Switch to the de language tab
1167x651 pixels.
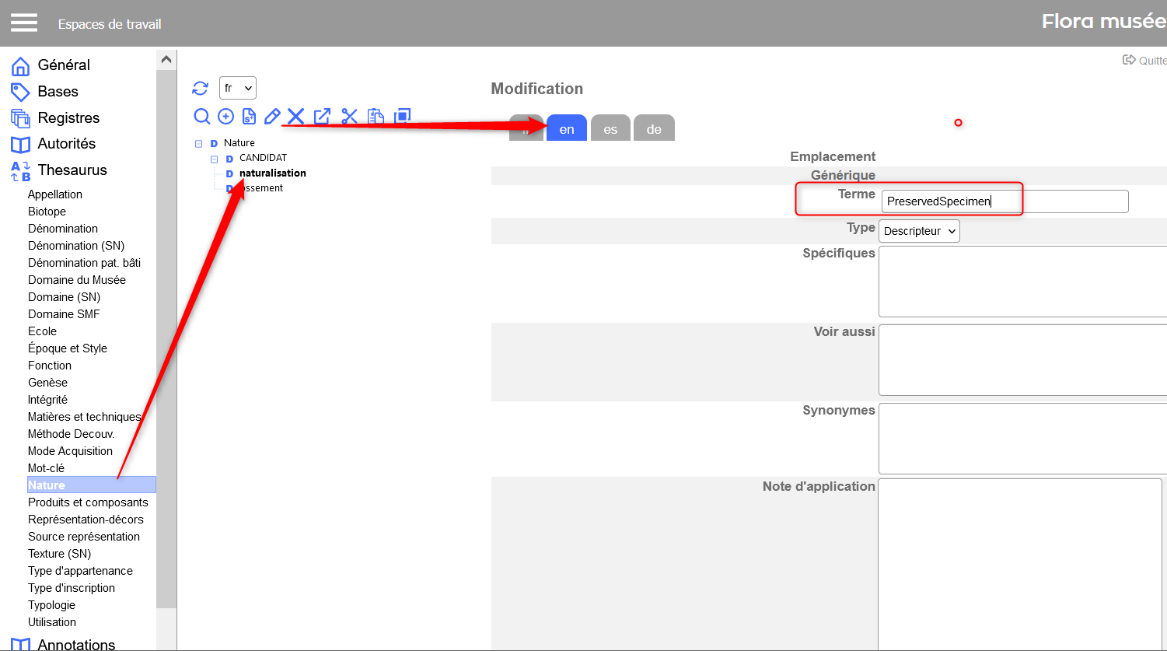pos(654,129)
